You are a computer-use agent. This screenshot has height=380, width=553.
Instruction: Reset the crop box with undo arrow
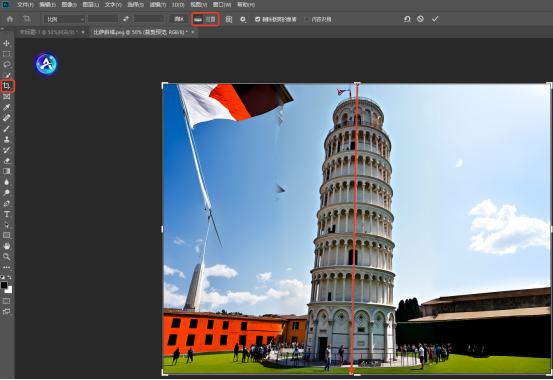pos(407,19)
